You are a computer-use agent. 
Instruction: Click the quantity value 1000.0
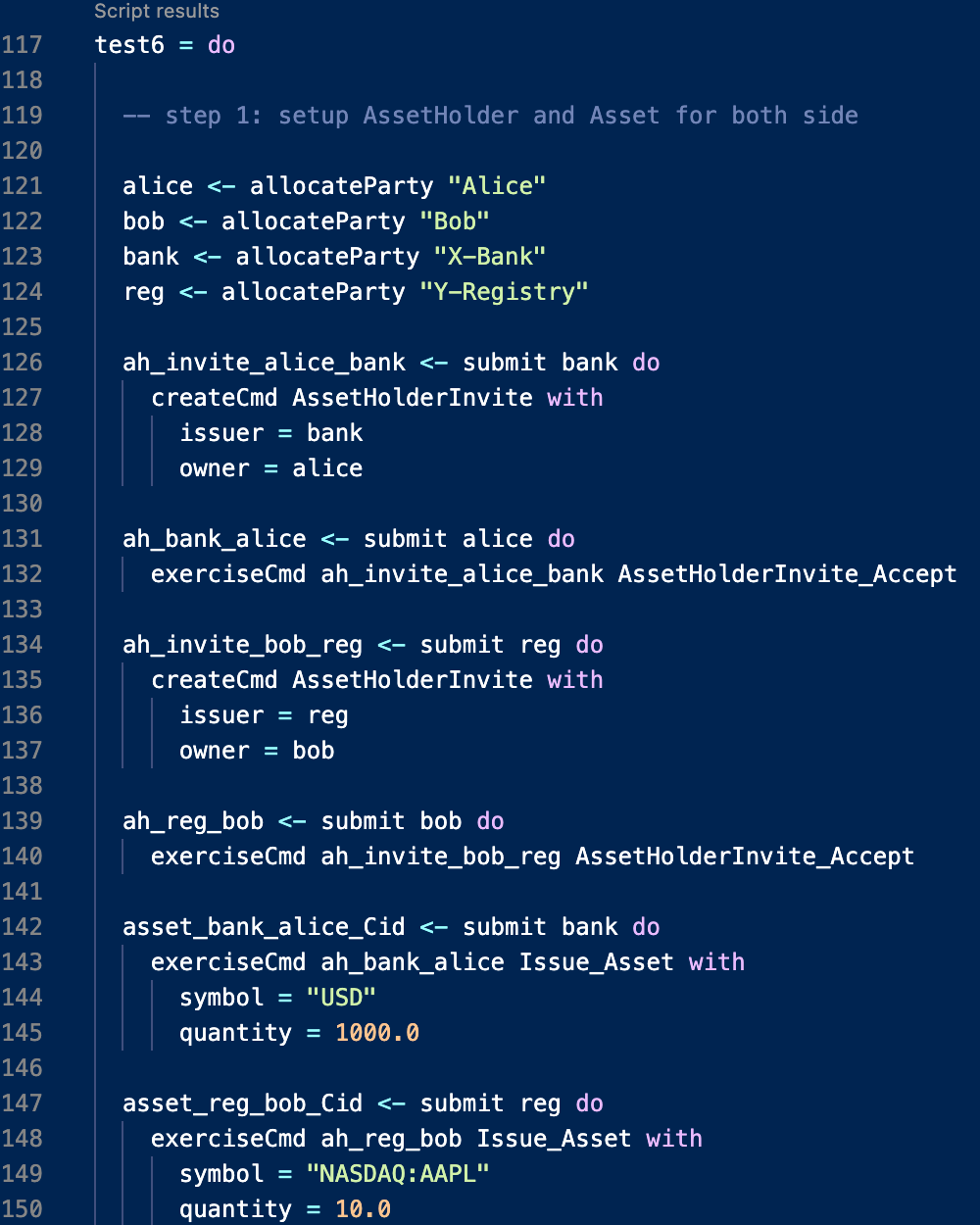point(377,1033)
